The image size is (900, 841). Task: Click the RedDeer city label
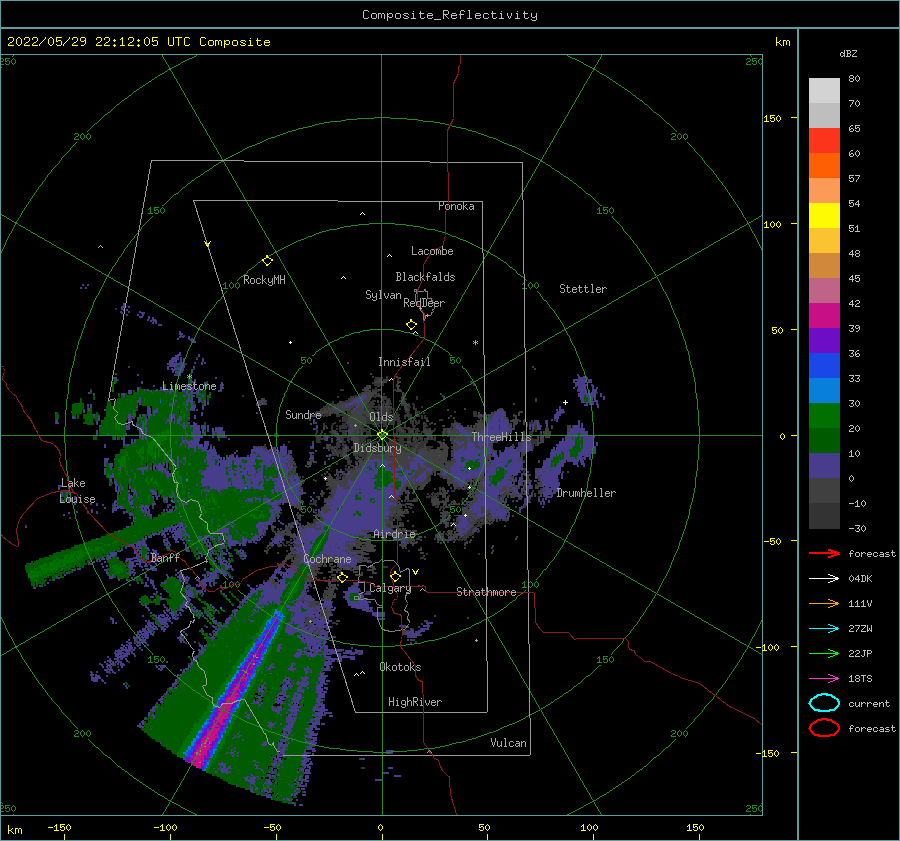click(424, 303)
